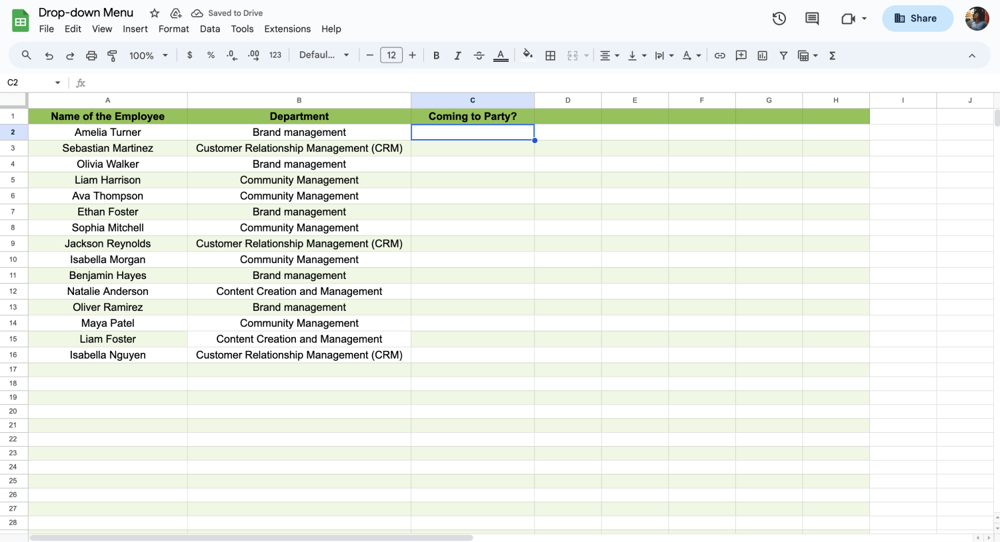Format as currency with dollar icon
Image resolution: width=1000 pixels, height=542 pixels.
click(189, 55)
